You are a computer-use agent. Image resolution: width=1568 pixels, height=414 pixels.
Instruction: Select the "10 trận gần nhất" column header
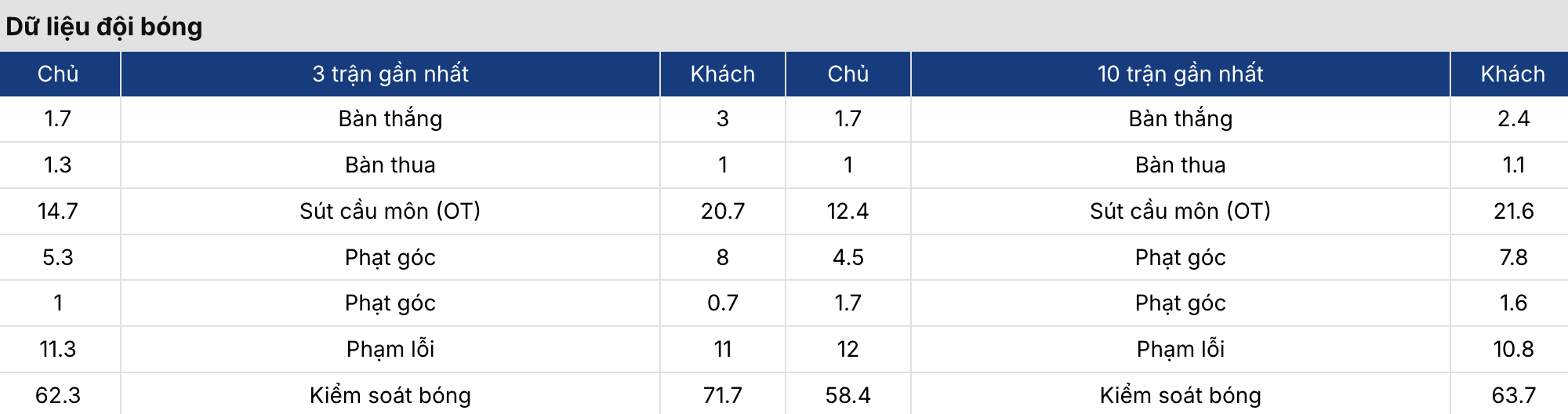click(1180, 74)
